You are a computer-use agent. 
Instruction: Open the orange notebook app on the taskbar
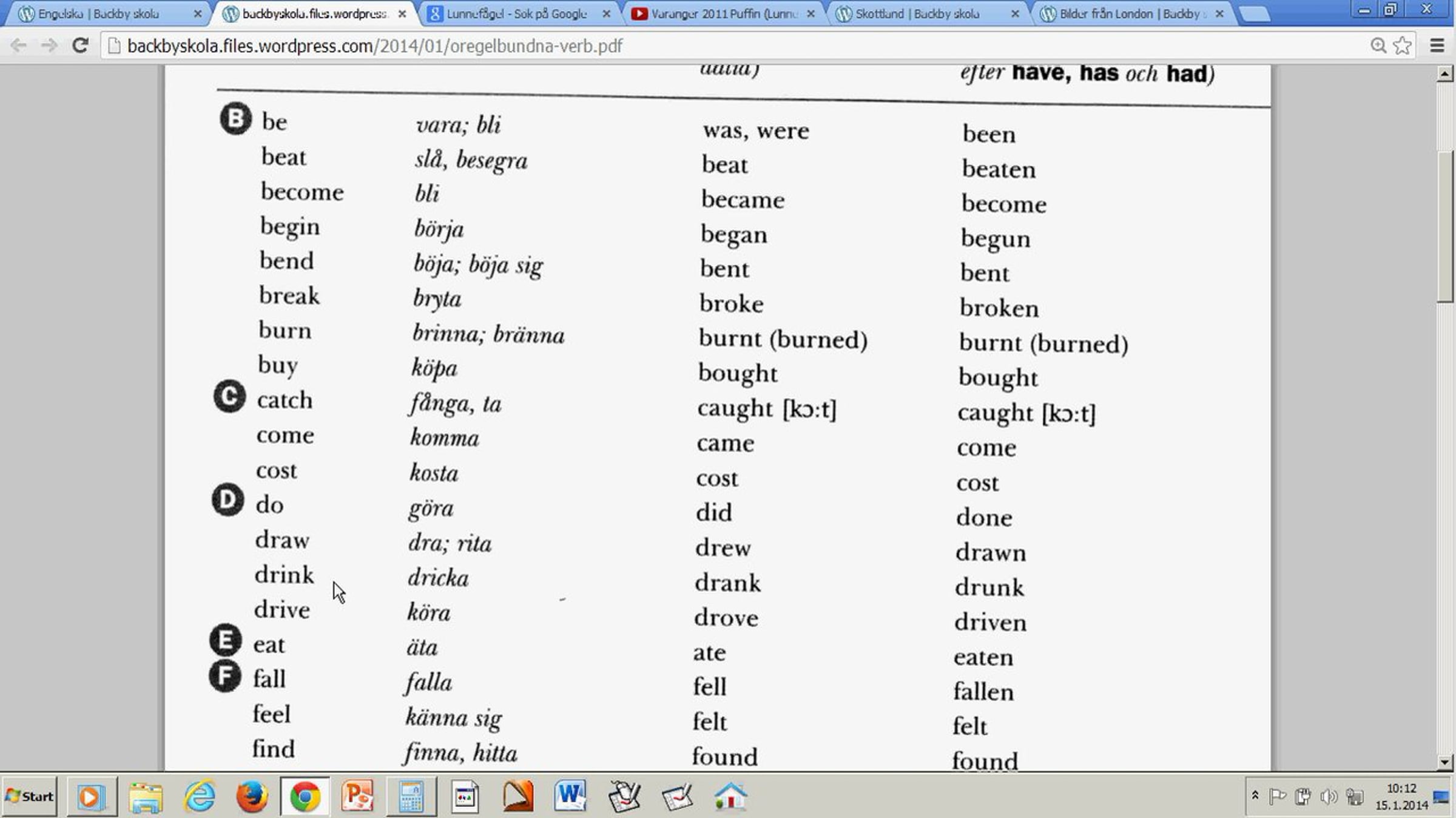click(517, 796)
